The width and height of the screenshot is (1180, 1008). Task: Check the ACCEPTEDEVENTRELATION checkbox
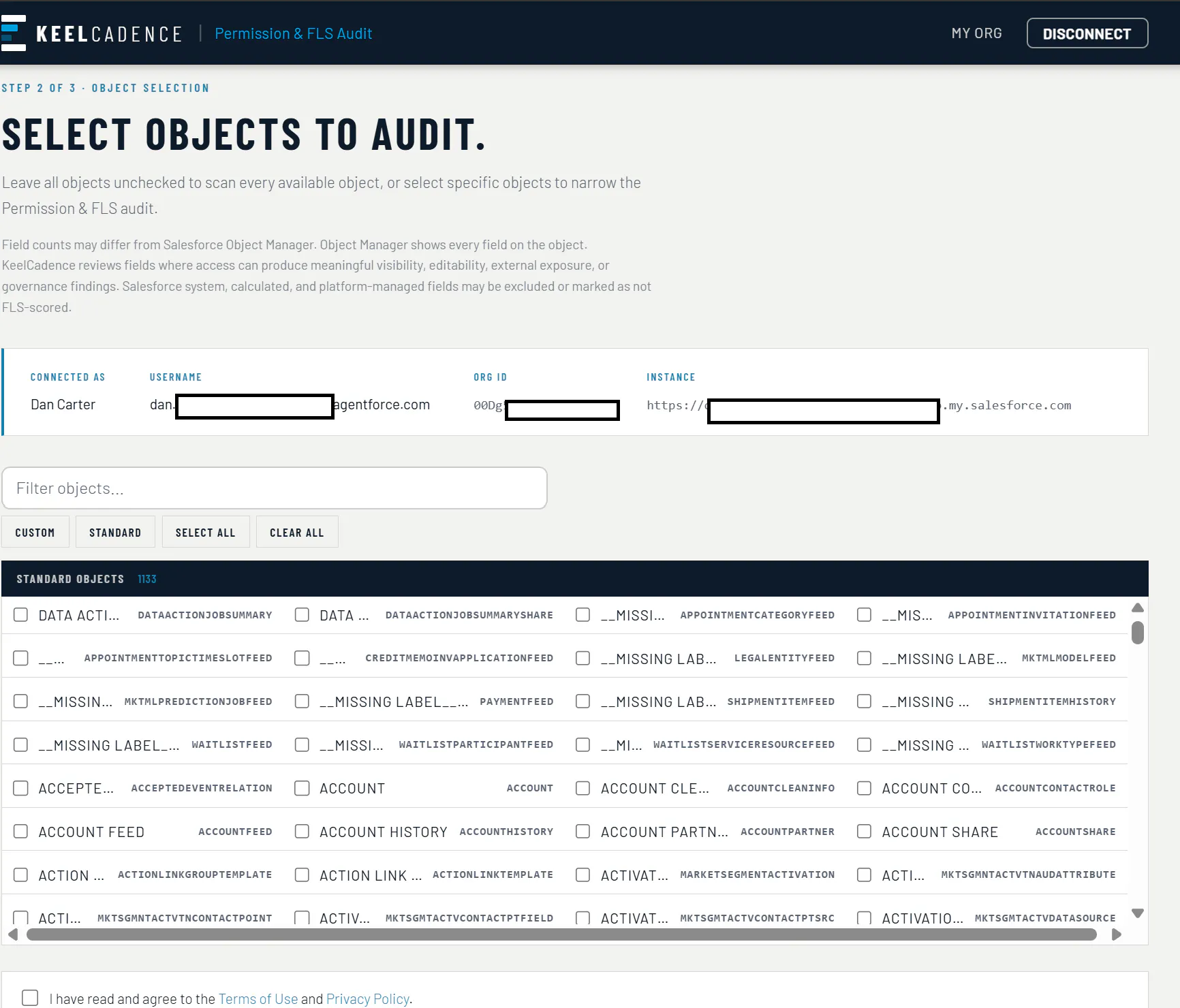(21, 788)
